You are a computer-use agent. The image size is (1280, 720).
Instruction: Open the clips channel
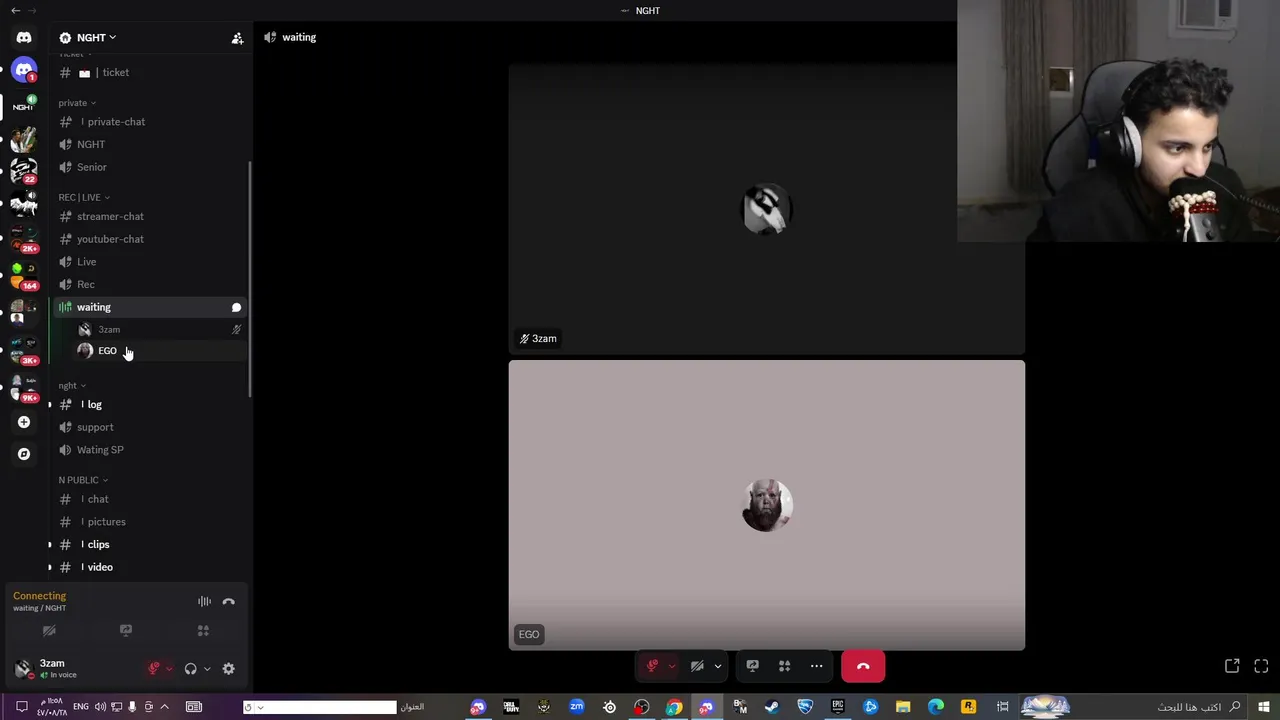[150, 545]
